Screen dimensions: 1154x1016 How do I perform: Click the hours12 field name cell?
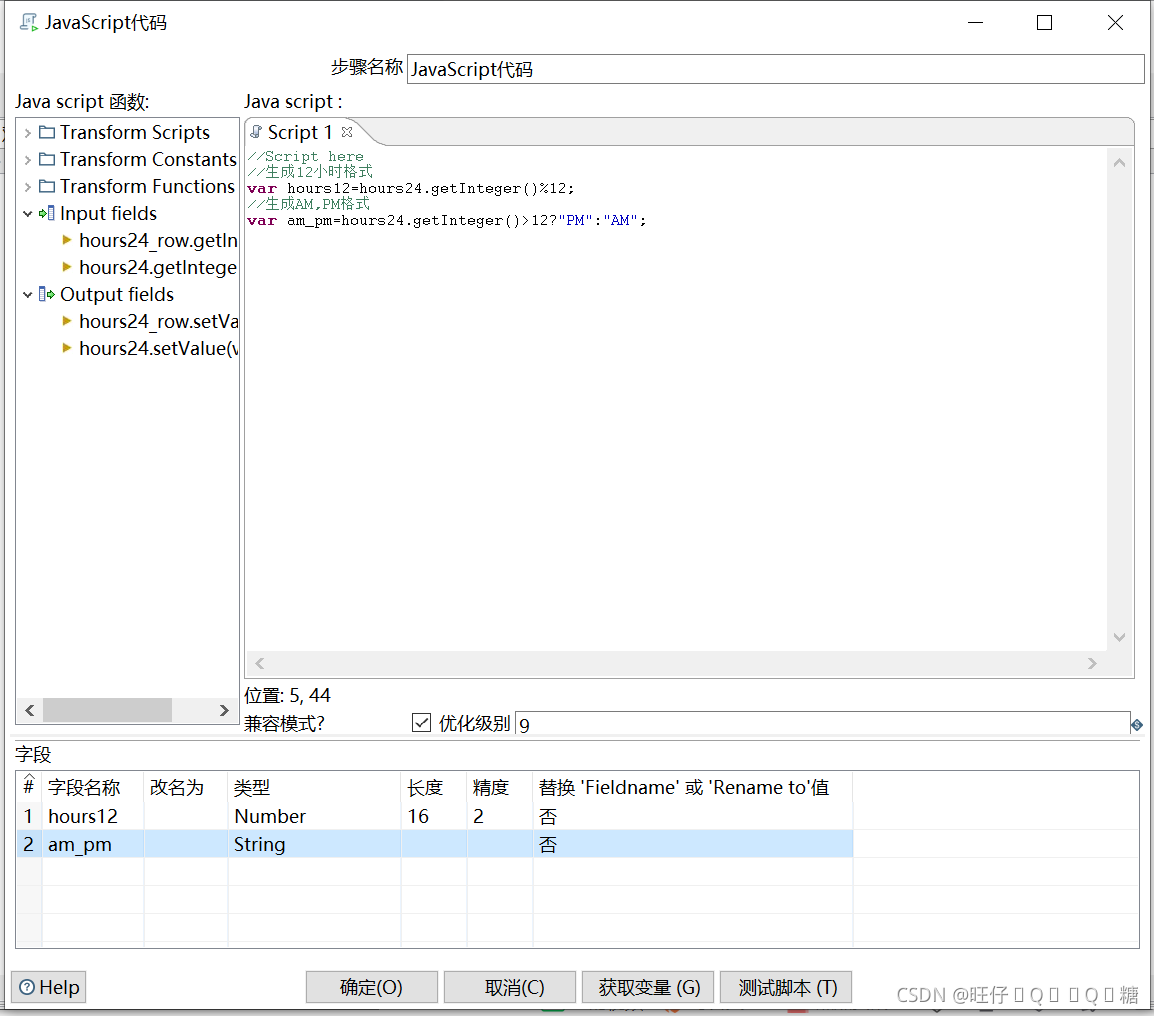tap(93, 816)
